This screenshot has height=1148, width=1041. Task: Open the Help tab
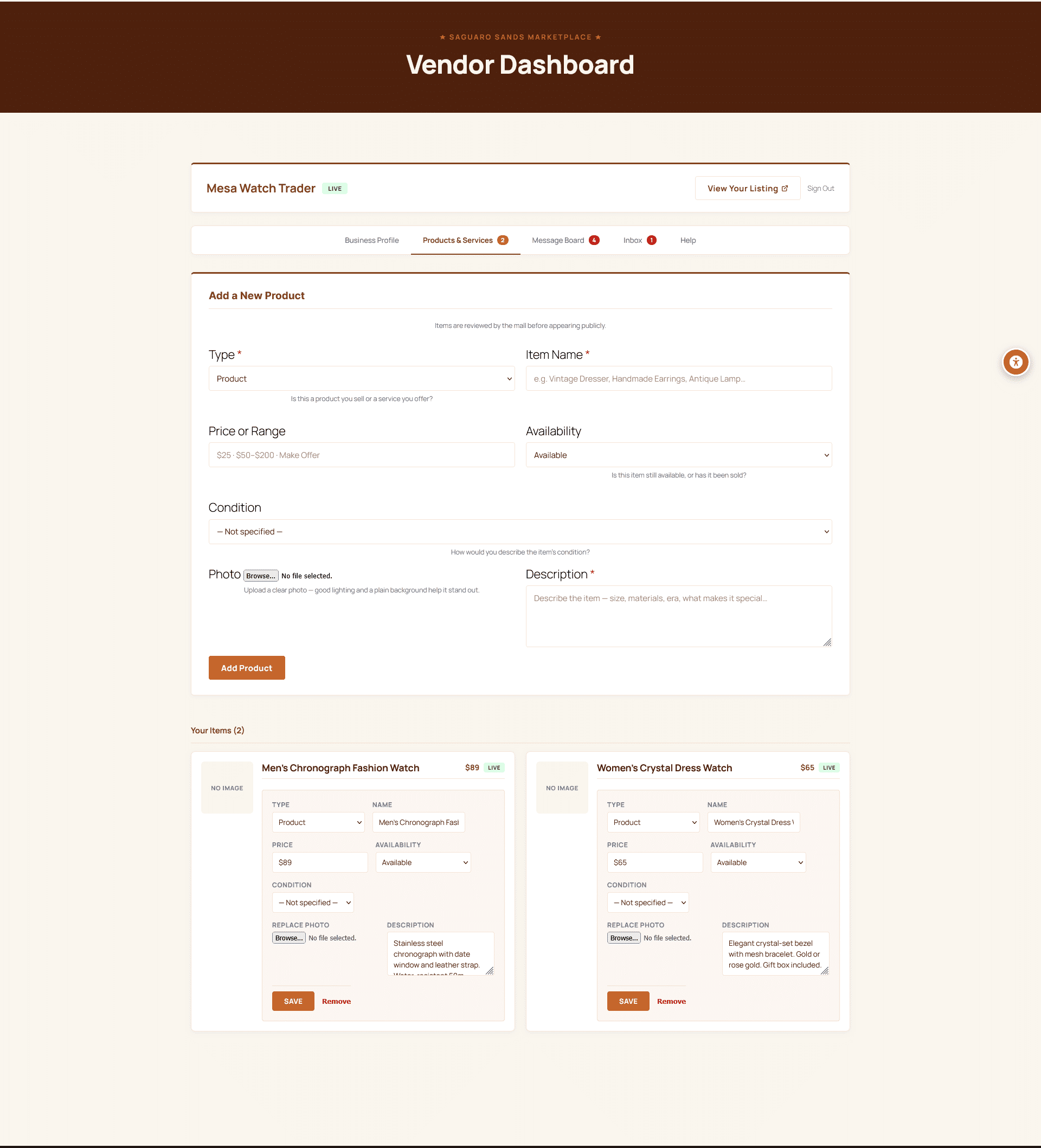pos(688,240)
